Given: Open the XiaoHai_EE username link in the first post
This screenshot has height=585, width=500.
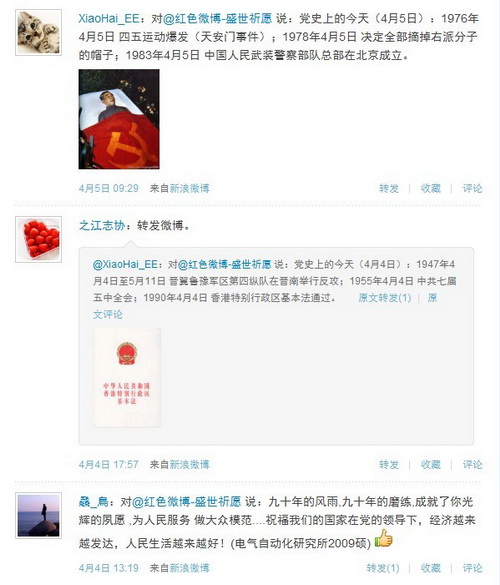Looking at the screenshot, I should click(x=109, y=19).
